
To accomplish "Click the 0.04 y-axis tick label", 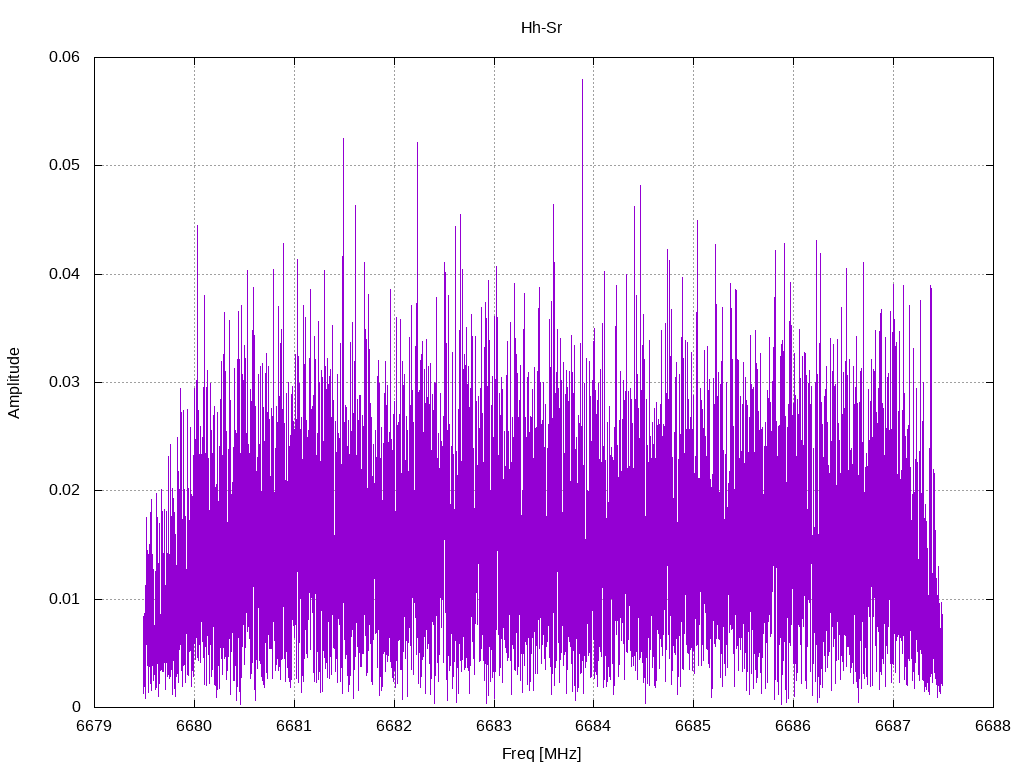I will (x=64, y=273).
